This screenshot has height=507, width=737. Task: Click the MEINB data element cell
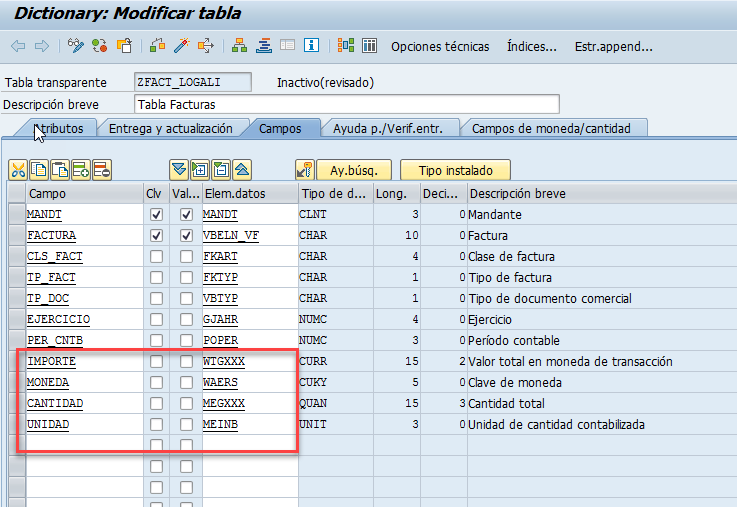[250, 424]
